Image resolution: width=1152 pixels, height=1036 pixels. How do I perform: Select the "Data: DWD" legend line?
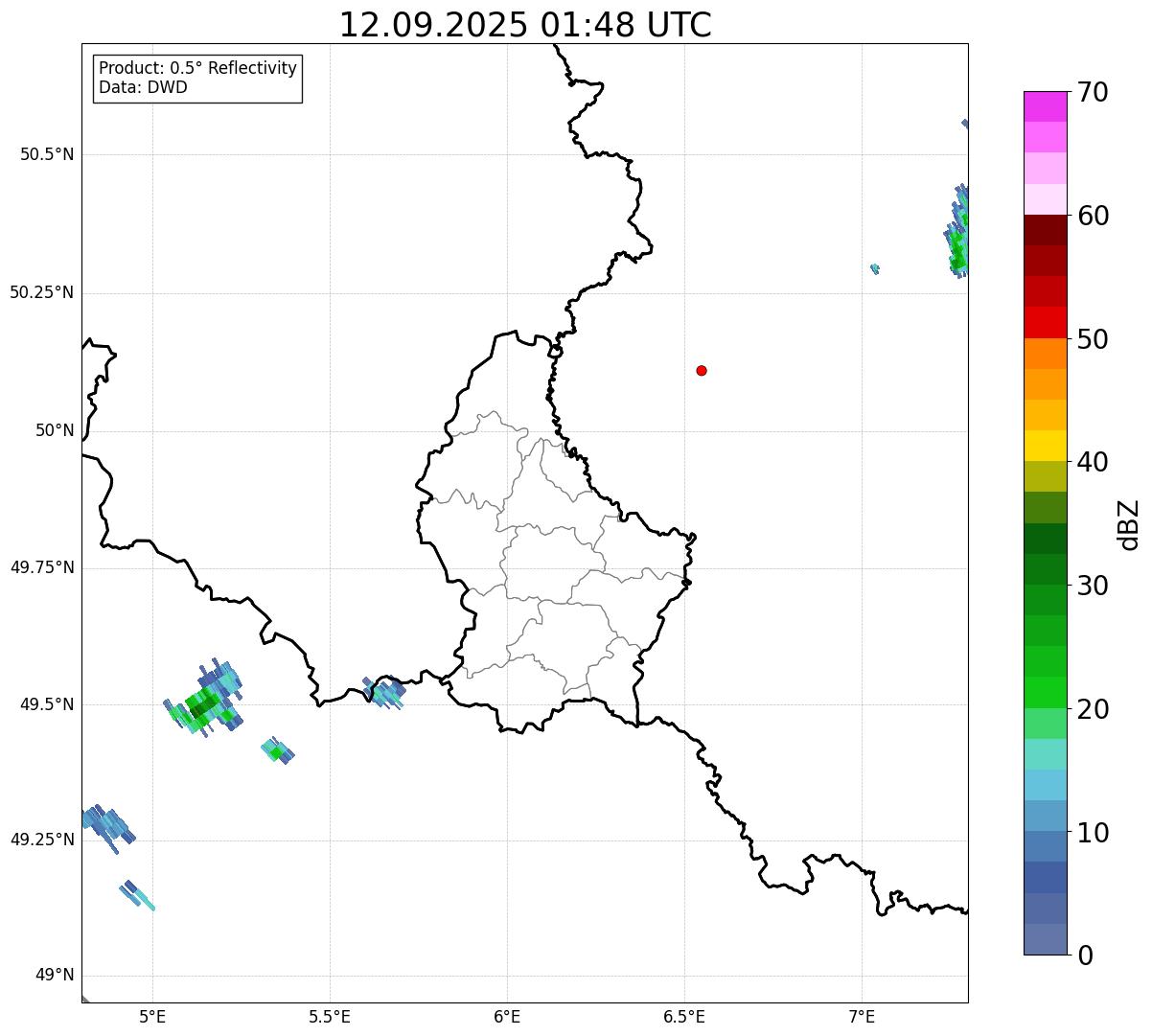click(143, 88)
